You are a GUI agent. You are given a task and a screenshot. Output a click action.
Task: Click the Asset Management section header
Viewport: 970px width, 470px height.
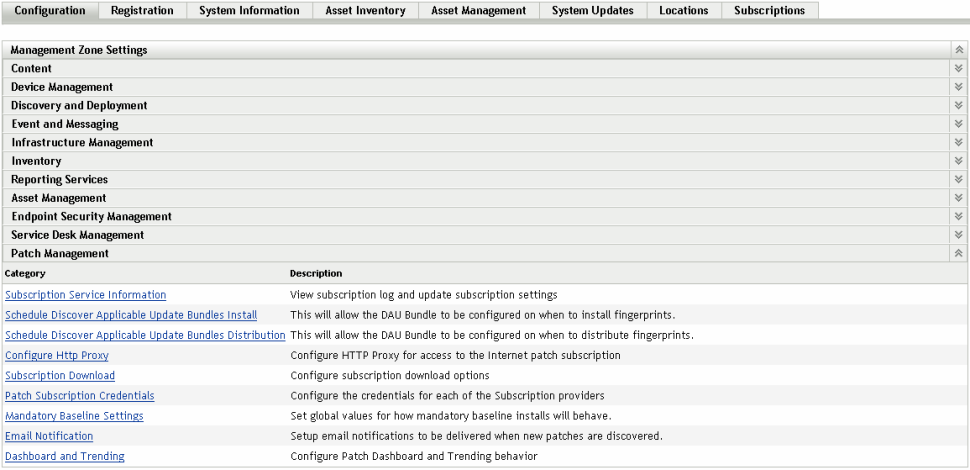(59, 198)
